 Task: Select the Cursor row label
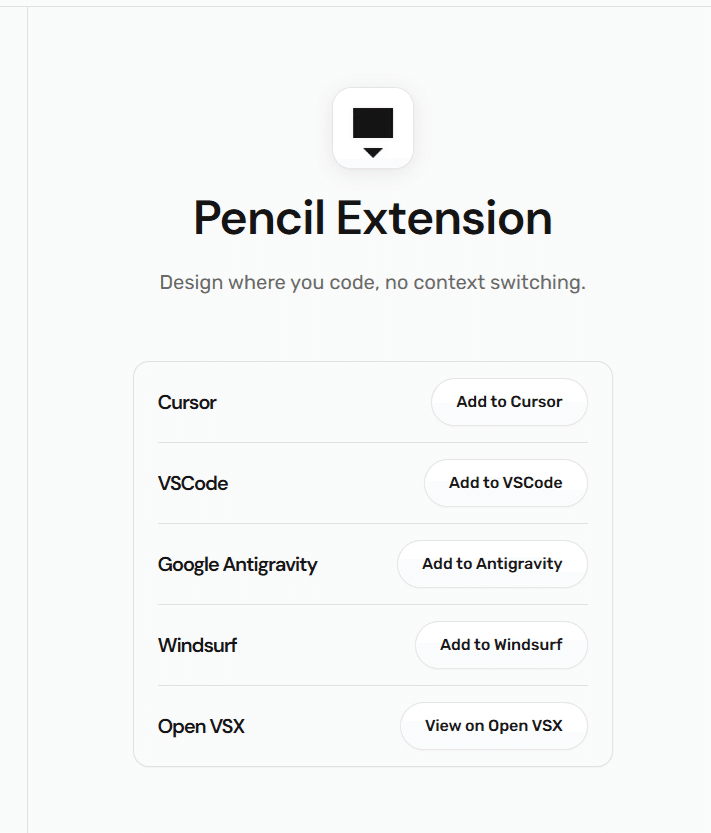187,403
